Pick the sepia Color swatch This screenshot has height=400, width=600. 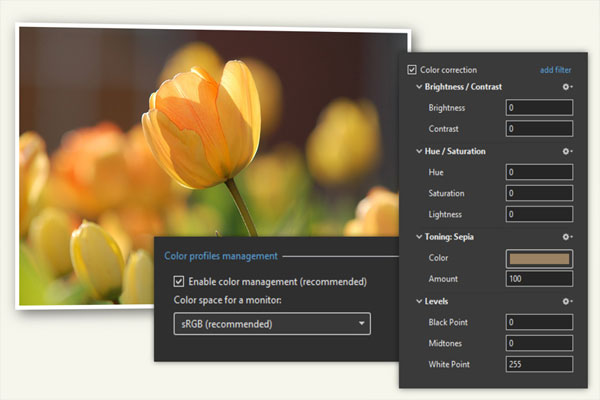[x=539, y=258]
